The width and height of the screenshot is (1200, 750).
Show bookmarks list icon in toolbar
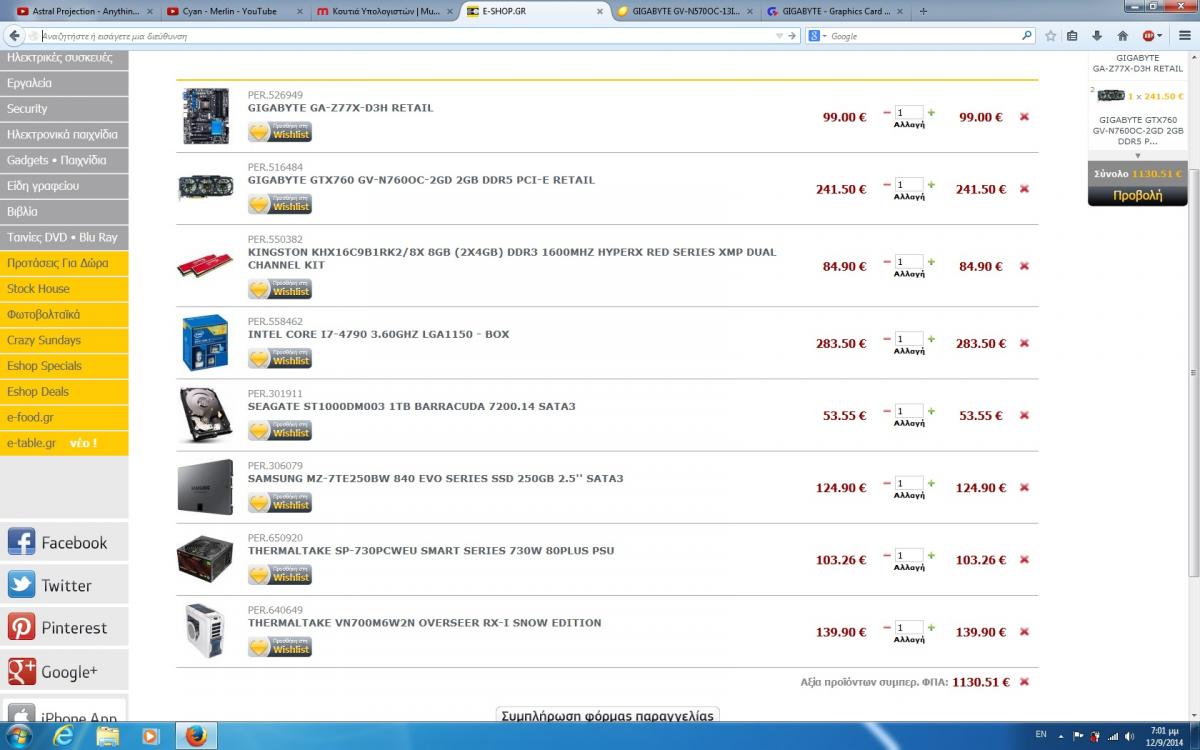click(1072, 35)
